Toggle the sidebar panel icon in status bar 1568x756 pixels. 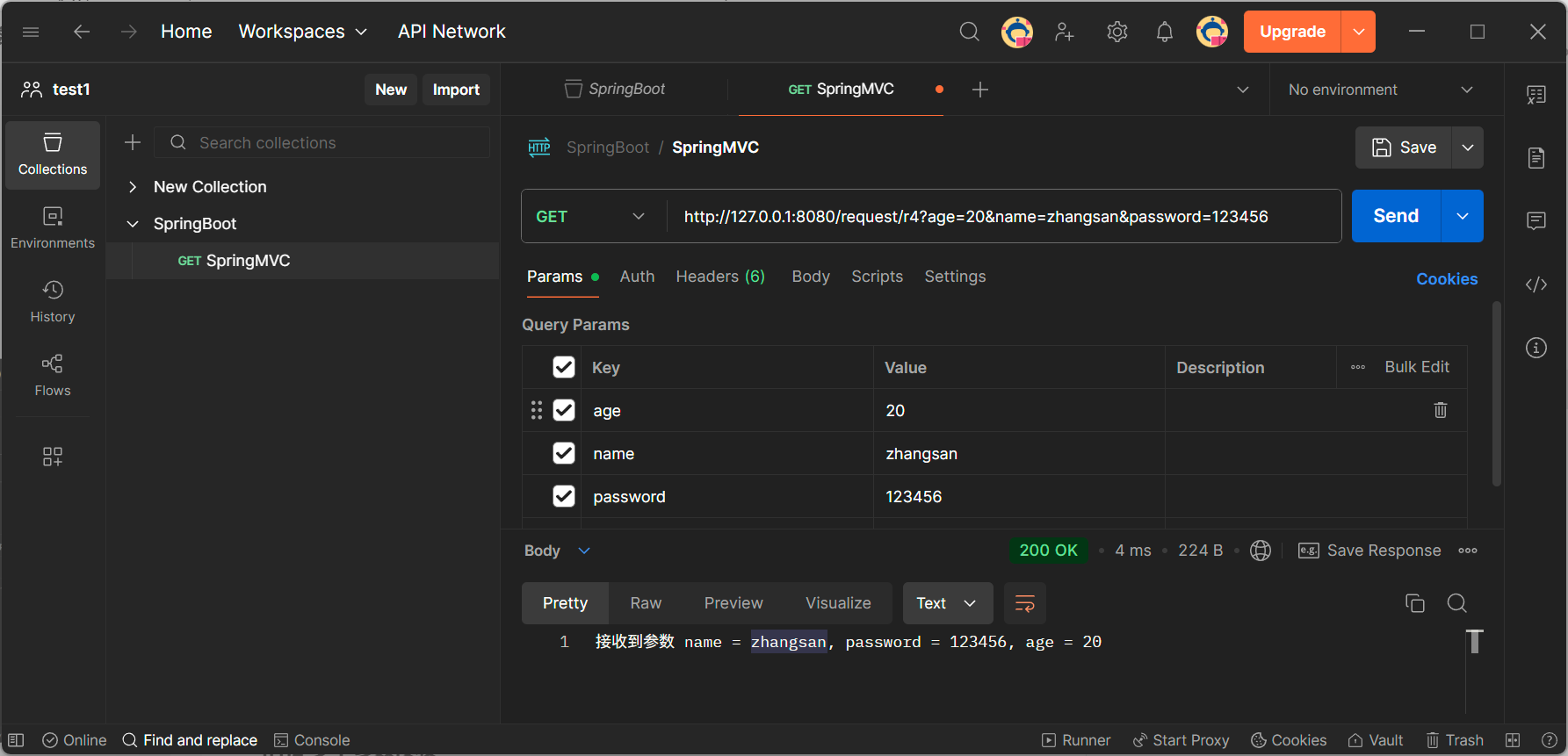[16, 740]
